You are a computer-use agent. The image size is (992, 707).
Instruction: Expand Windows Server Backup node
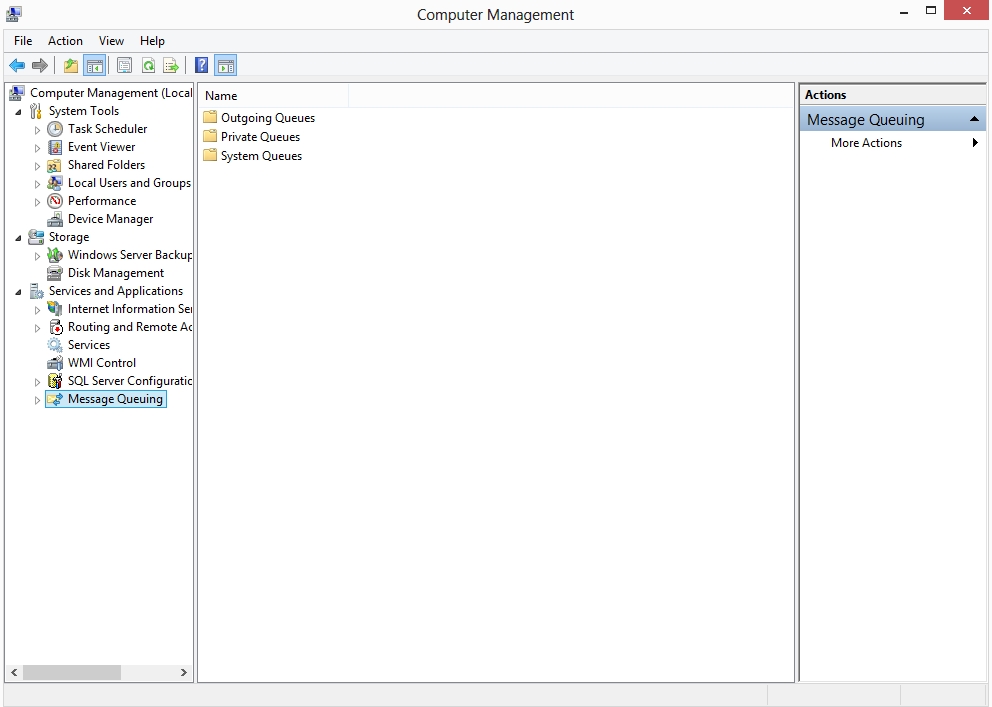[x=37, y=256]
